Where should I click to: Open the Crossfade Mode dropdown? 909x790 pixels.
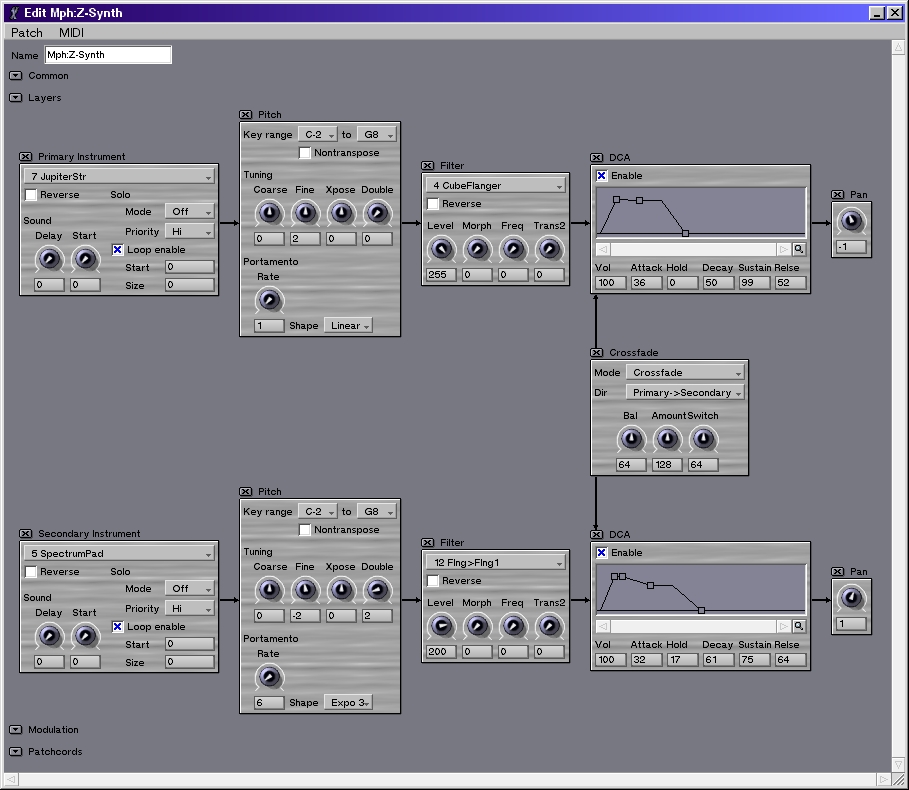pos(685,373)
